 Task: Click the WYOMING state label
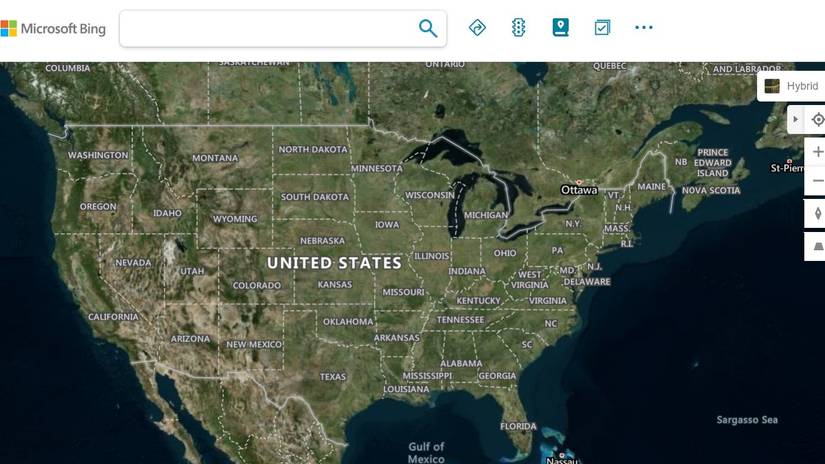click(235, 219)
